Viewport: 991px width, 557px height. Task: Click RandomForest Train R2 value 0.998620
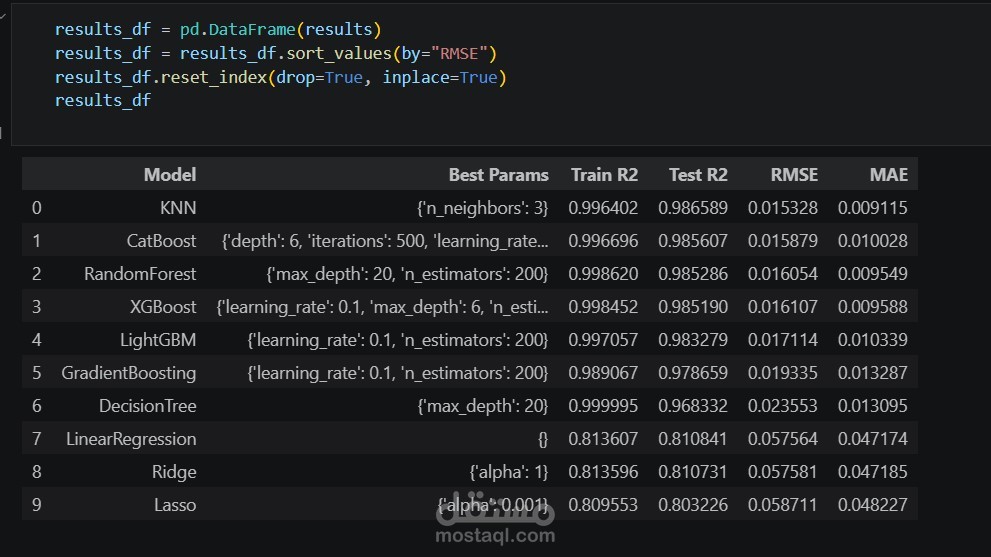click(603, 274)
